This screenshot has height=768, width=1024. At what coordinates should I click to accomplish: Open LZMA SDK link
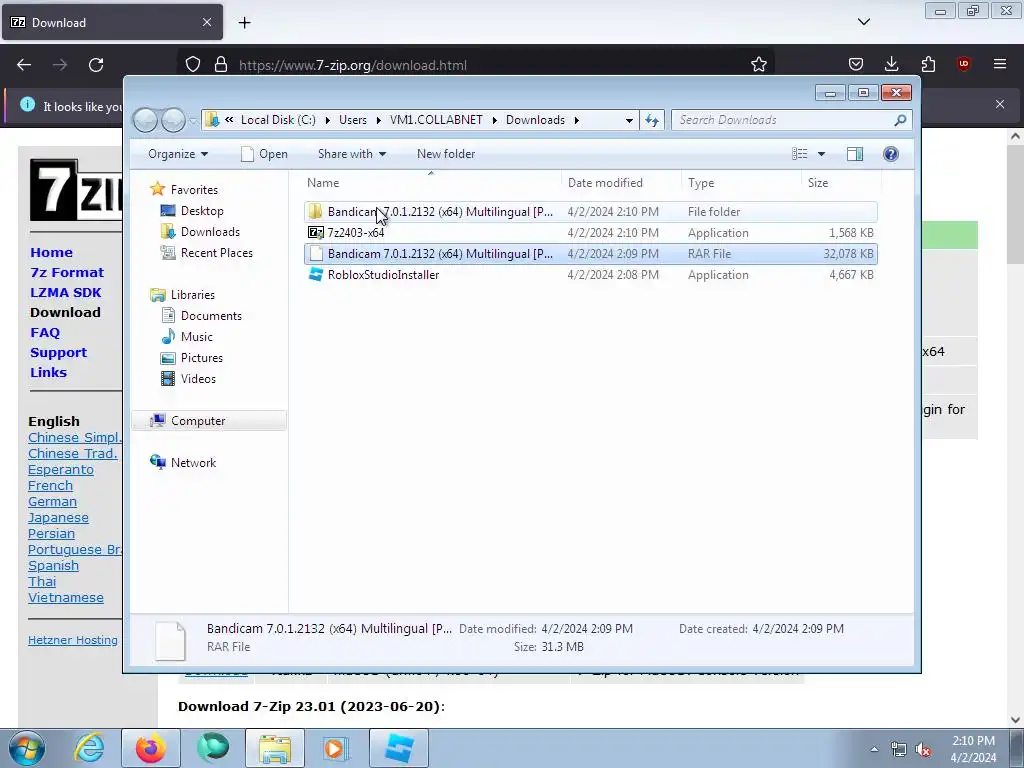(x=65, y=293)
